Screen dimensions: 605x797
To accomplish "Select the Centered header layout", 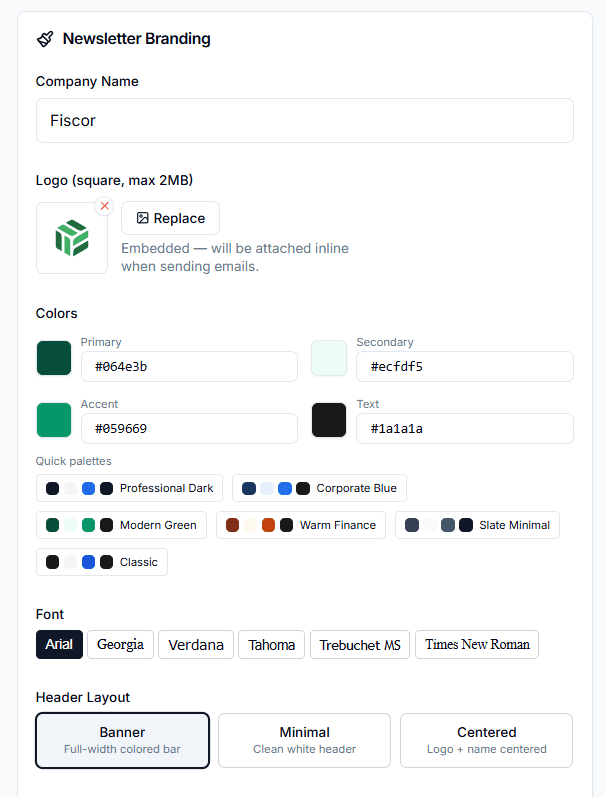I will tap(486, 740).
